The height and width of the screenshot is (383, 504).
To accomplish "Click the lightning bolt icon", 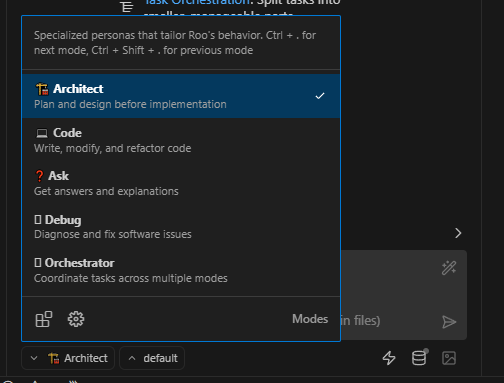I will tap(389, 358).
